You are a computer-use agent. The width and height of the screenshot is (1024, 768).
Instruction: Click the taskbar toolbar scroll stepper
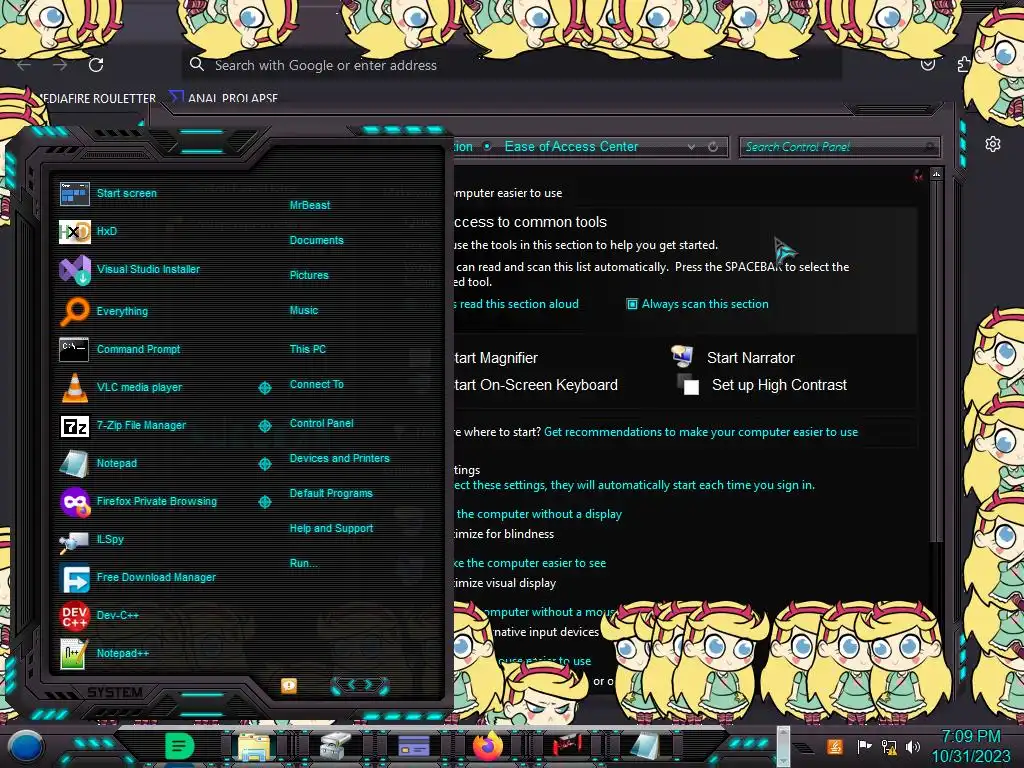pyautogui.click(x=783, y=746)
